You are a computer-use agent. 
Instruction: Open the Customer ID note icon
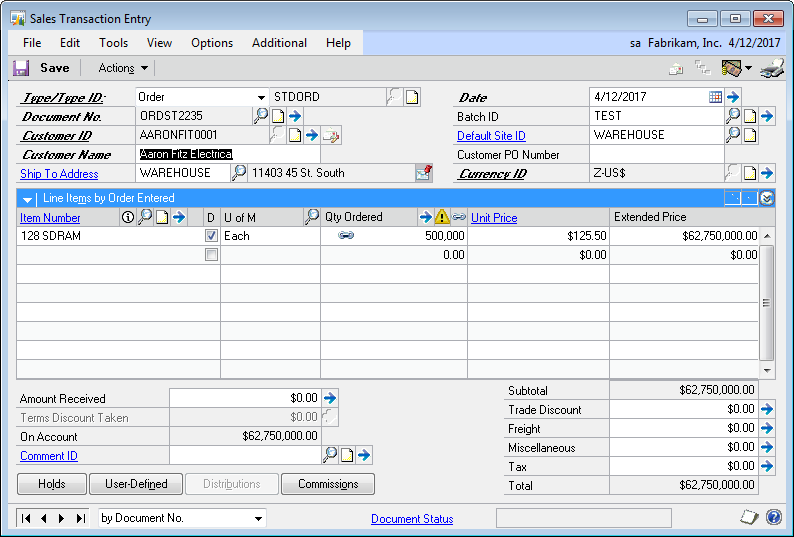pyautogui.click(x=295, y=135)
